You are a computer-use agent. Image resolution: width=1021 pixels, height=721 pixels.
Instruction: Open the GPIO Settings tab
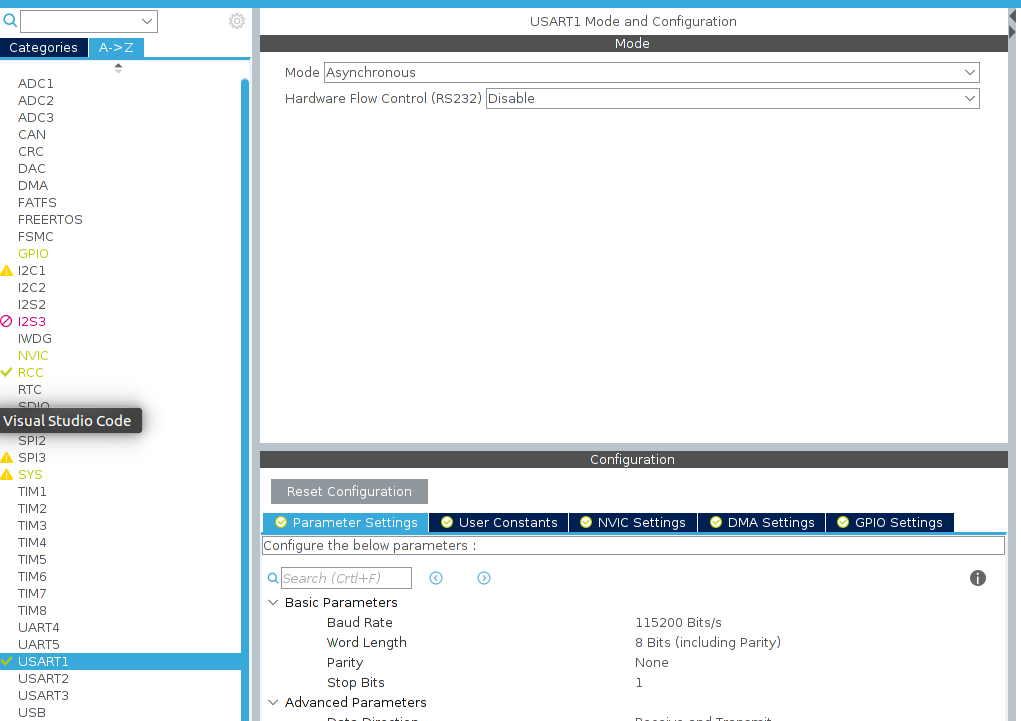coord(890,522)
